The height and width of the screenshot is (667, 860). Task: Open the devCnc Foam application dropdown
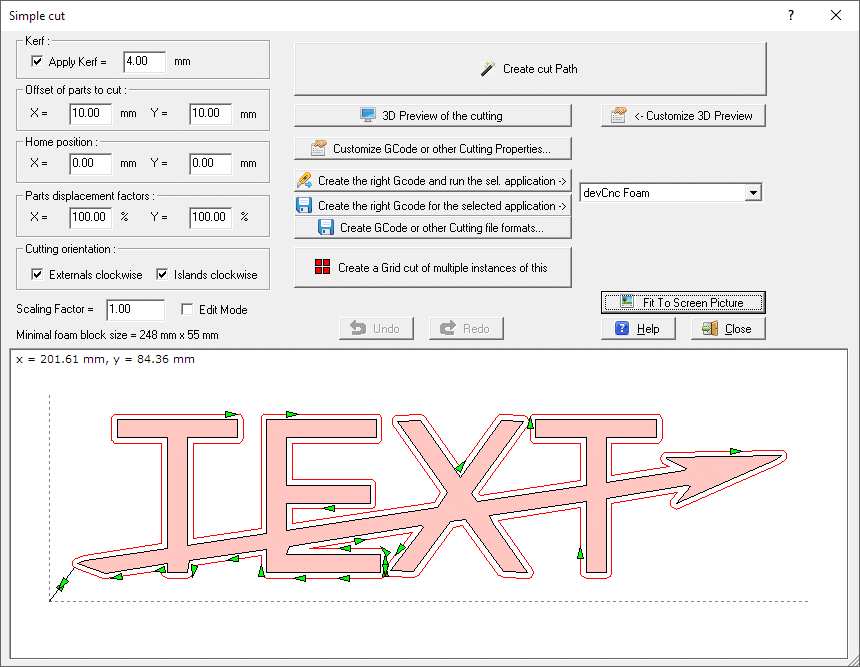(754, 192)
